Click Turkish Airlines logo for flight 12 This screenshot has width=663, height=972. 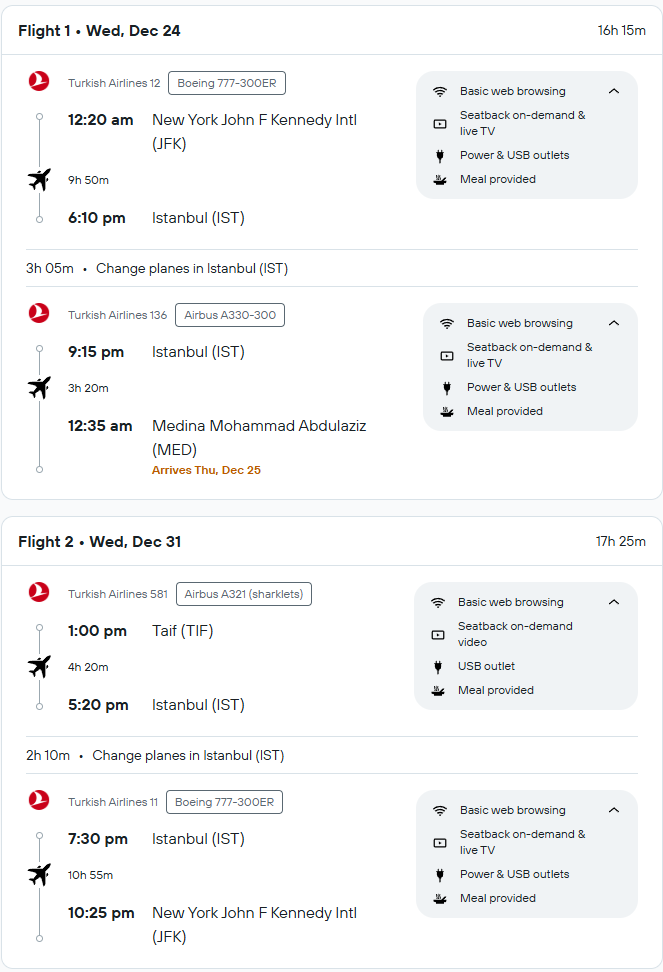pos(39,81)
